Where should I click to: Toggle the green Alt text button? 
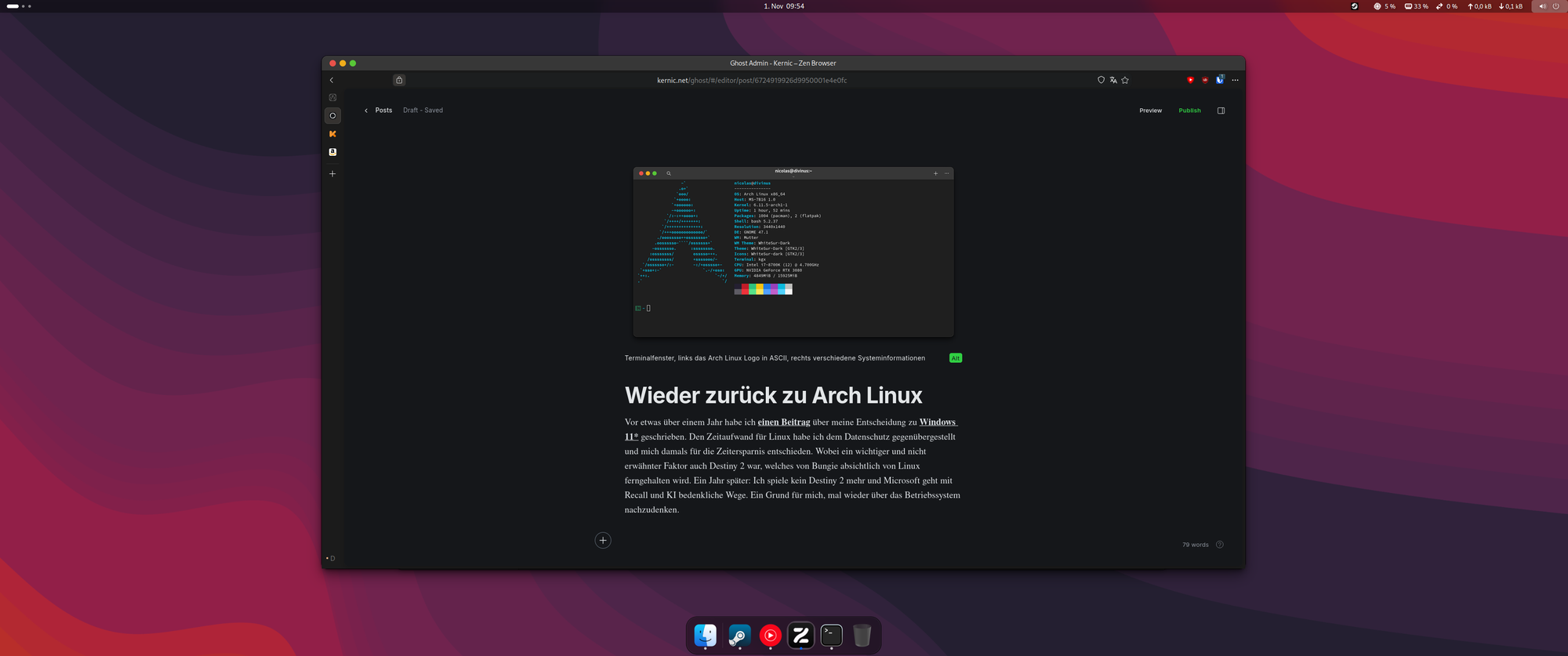956,358
